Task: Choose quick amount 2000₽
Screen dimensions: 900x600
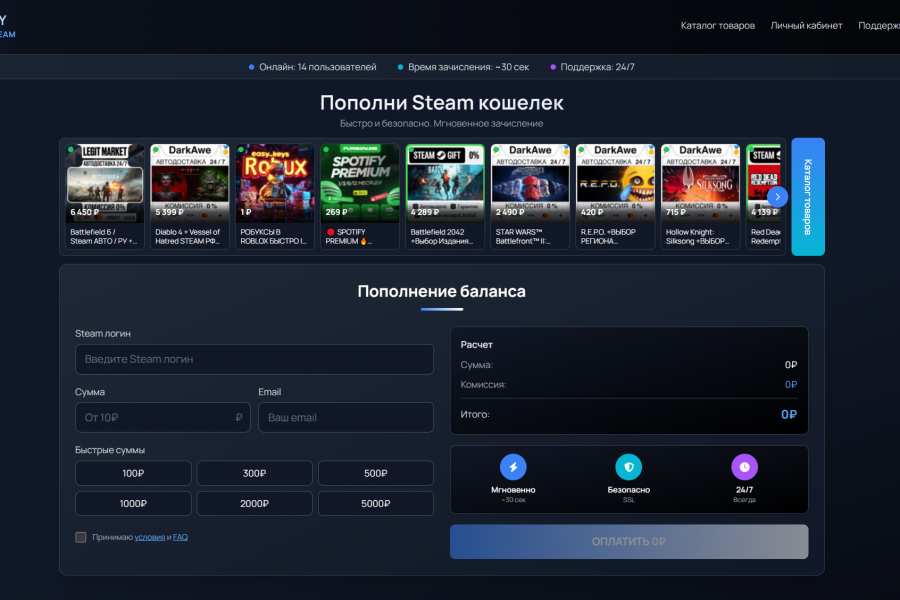Action: [x=254, y=504]
